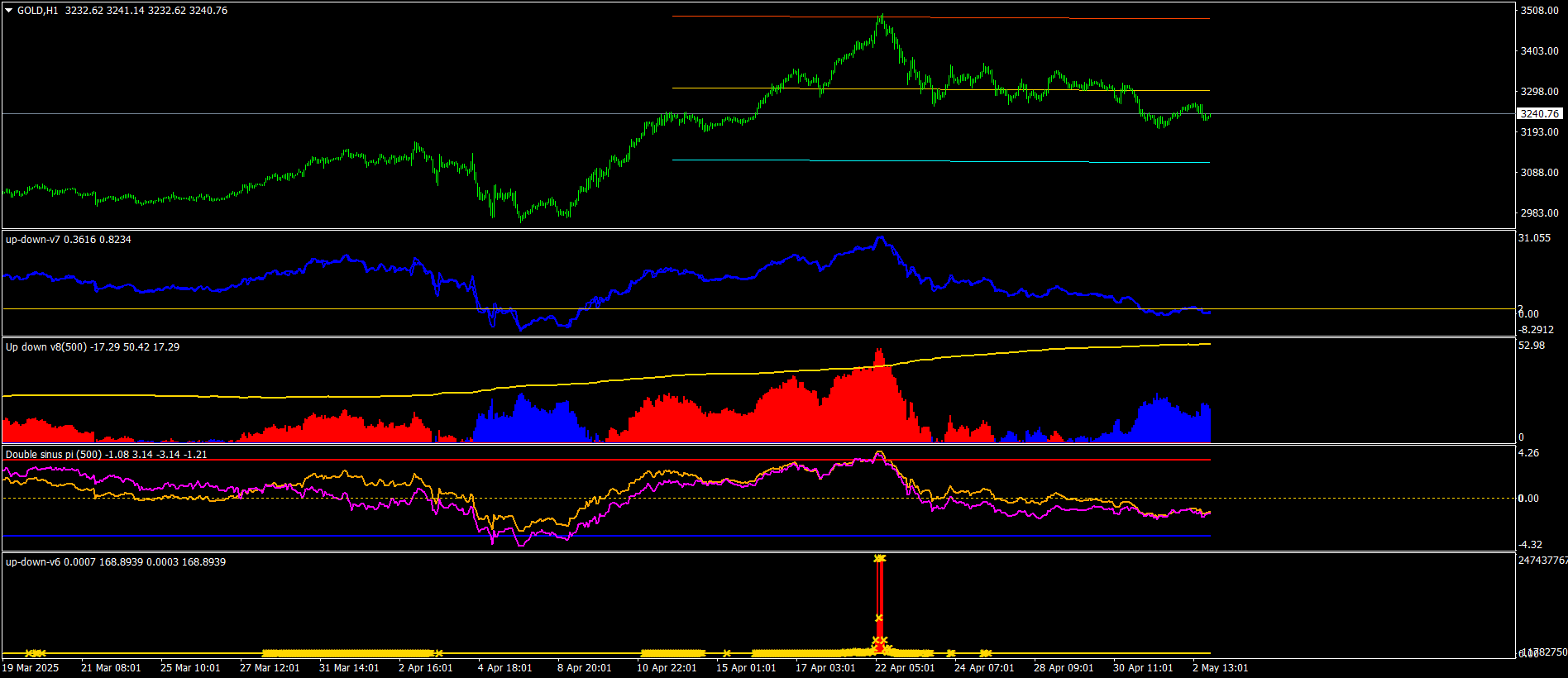Select the Double sinus pi (500) label
1568x678 pixels.
click(54, 455)
